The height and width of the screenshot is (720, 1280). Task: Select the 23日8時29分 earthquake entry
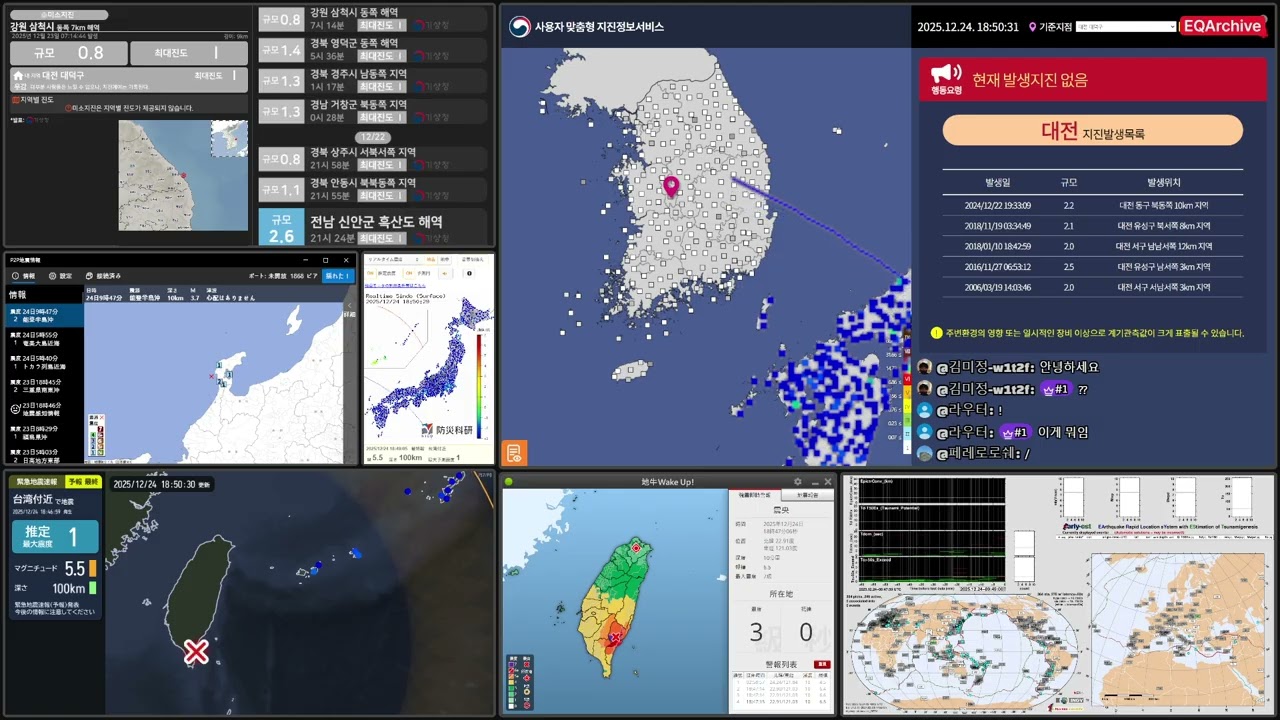coord(45,433)
